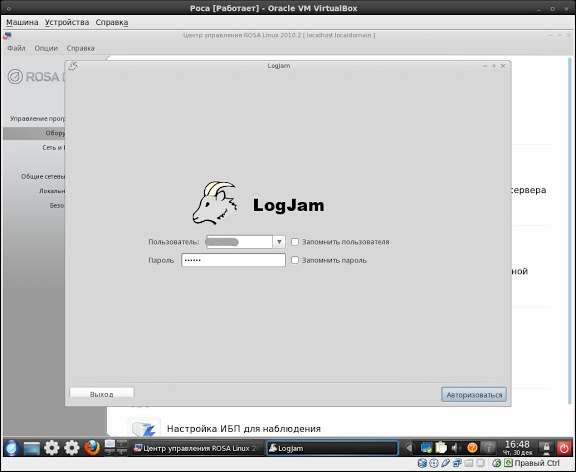Click the LogJam goat logo image
Image resolution: width=576 pixels, height=472 pixels.
(215, 202)
